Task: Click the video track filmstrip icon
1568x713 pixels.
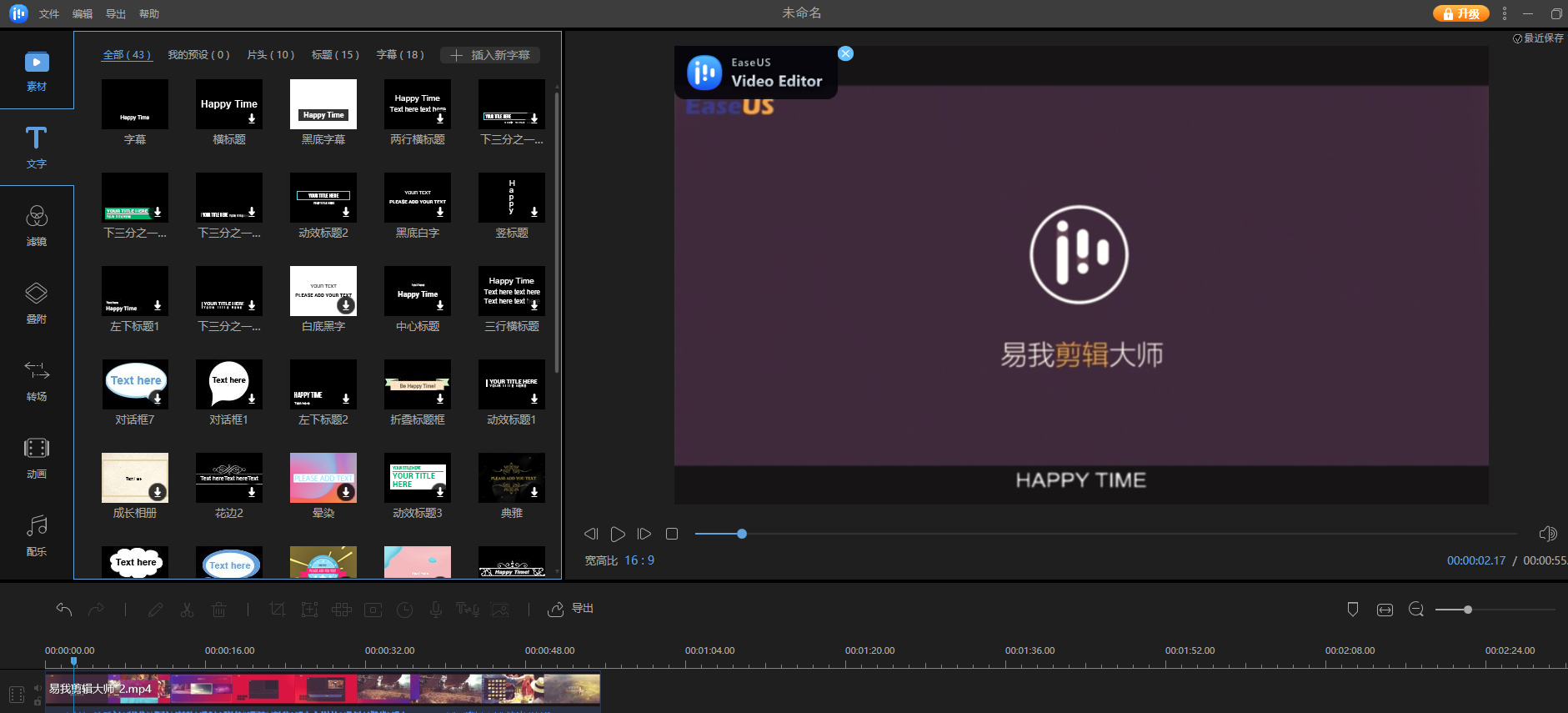Action: coord(17,695)
